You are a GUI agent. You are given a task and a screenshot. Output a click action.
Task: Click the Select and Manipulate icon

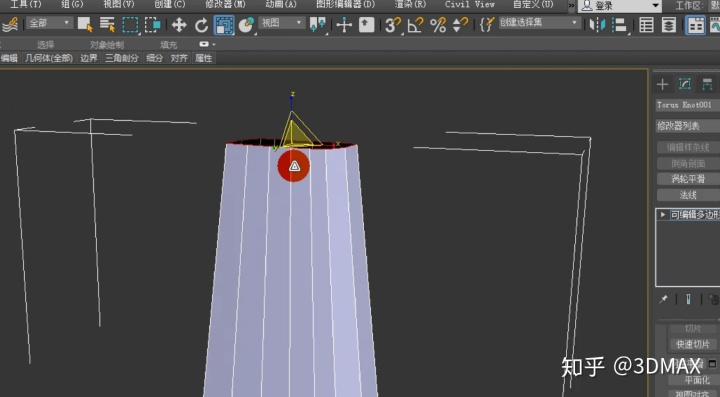point(344,25)
